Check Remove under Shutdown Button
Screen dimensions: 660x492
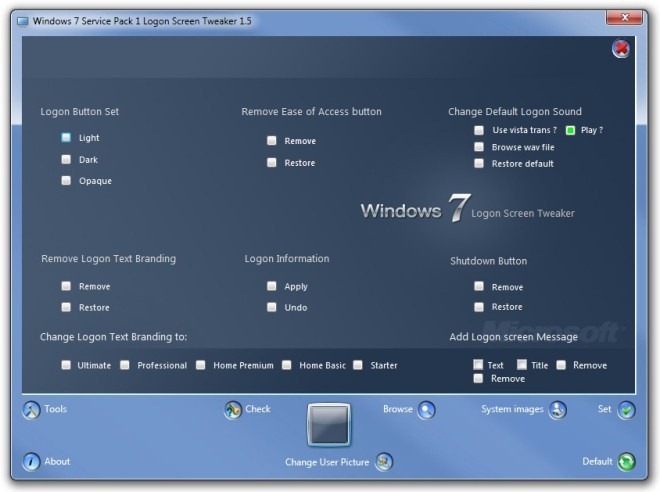pyautogui.click(x=479, y=286)
